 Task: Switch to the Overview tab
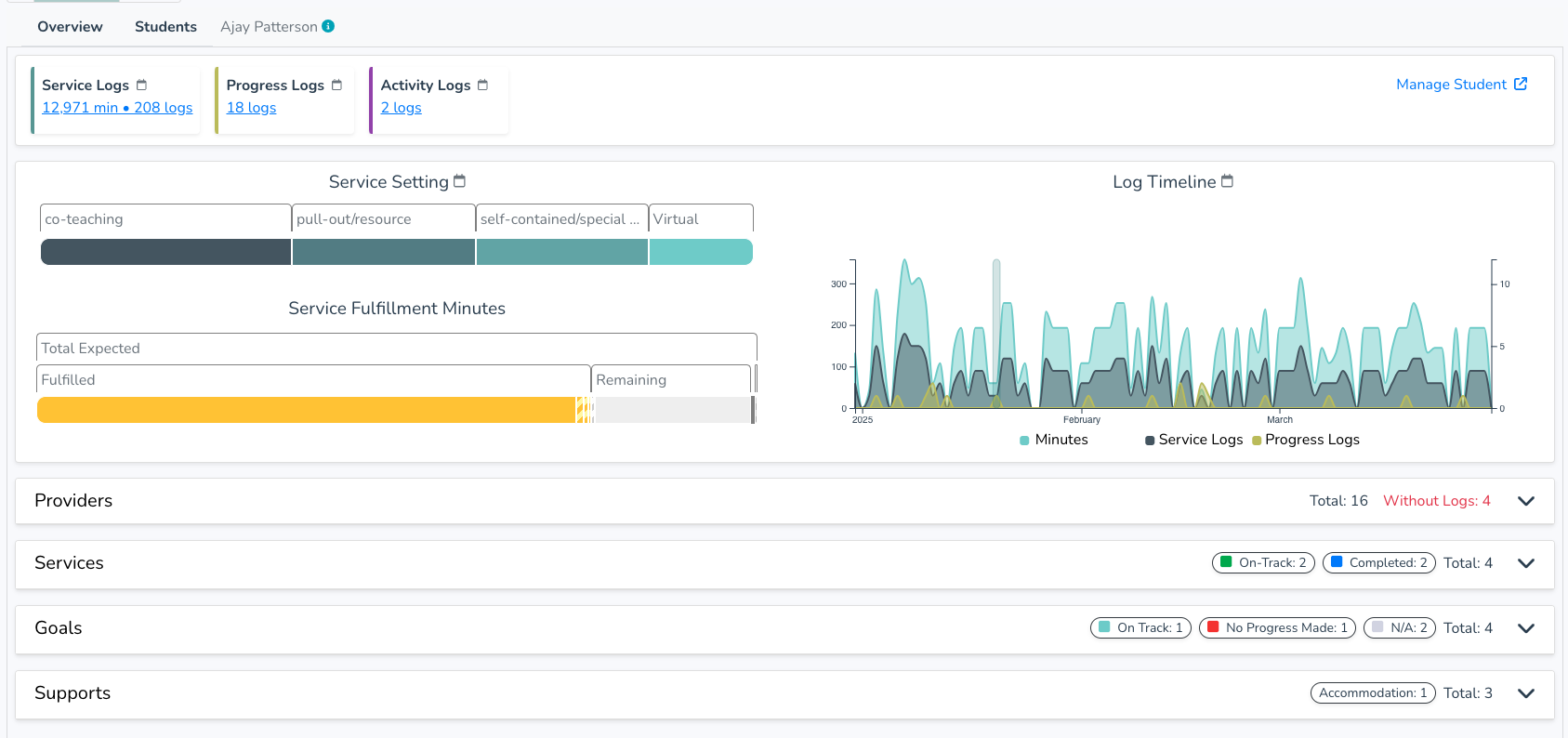pos(70,27)
